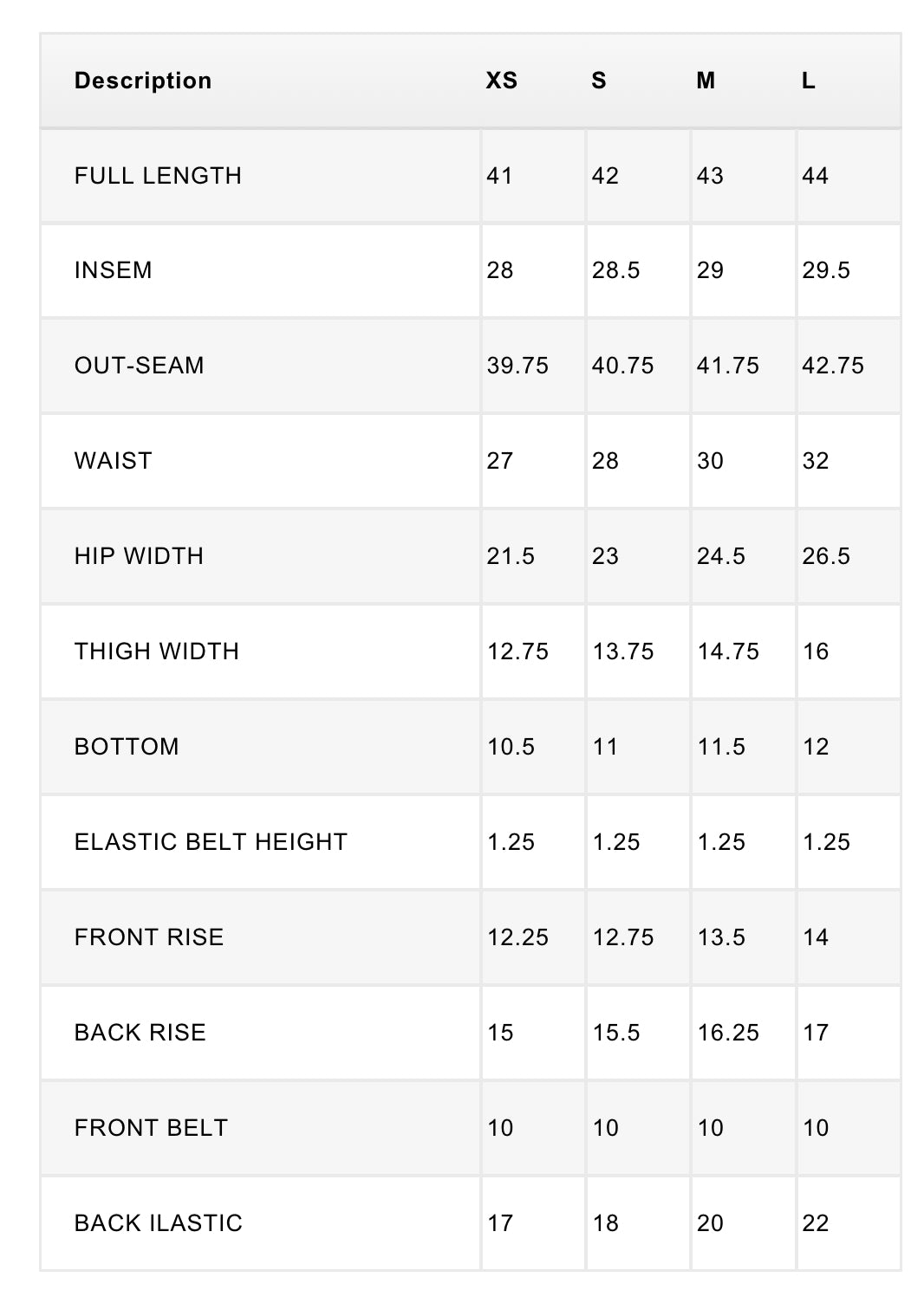This screenshot has width=924, height=1316.
Task: Click the INSEM row label
Action: coord(113,270)
